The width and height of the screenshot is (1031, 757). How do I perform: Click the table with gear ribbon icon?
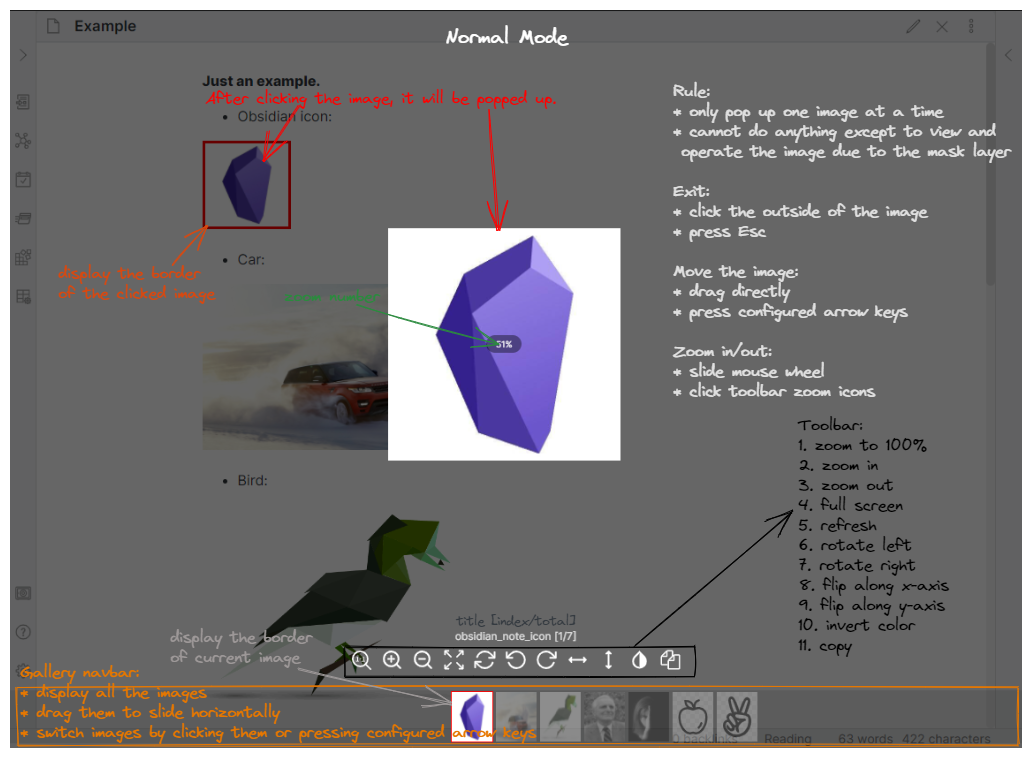23,297
